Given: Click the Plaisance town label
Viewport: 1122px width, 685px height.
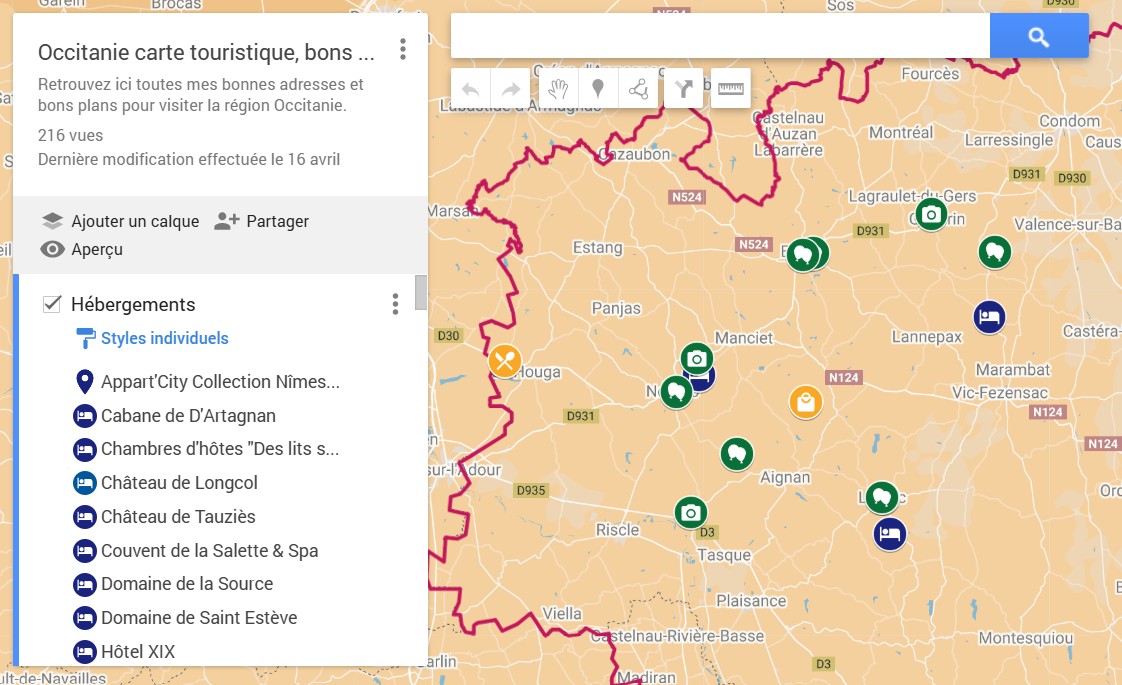Looking at the screenshot, I should pos(751,601).
